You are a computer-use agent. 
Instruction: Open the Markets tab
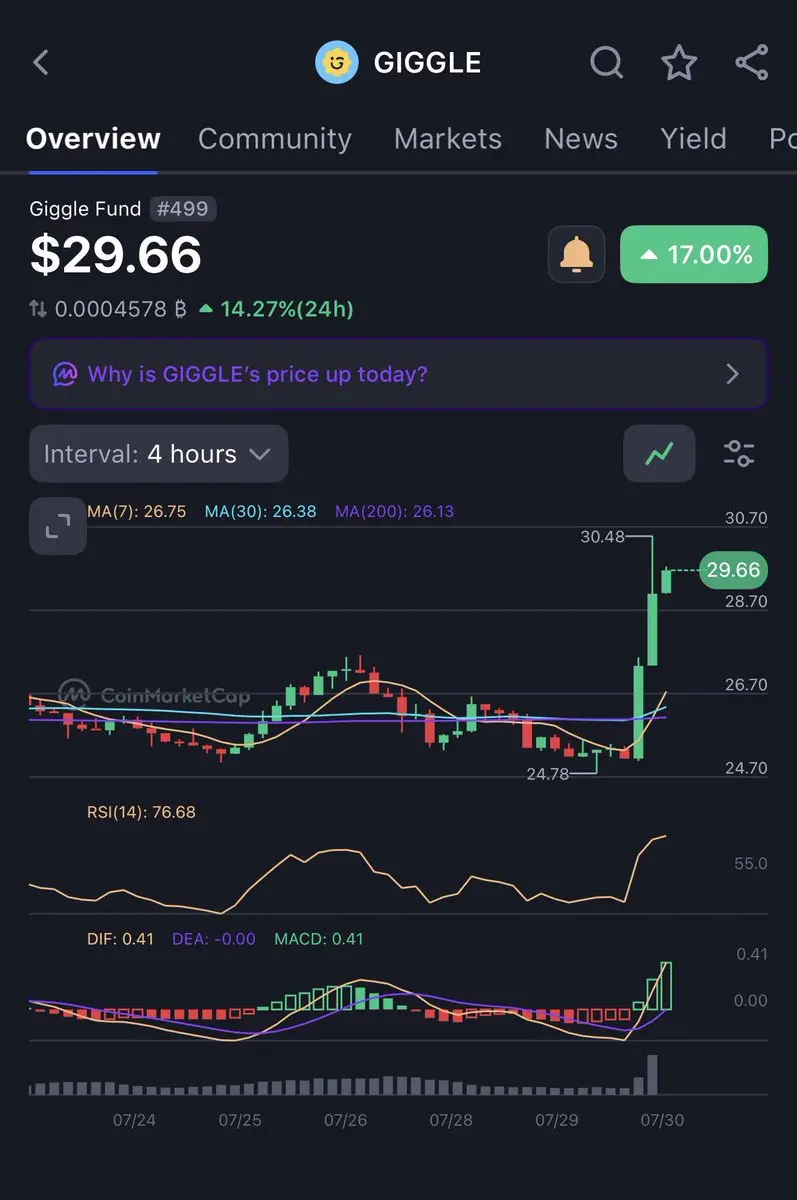(x=448, y=139)
